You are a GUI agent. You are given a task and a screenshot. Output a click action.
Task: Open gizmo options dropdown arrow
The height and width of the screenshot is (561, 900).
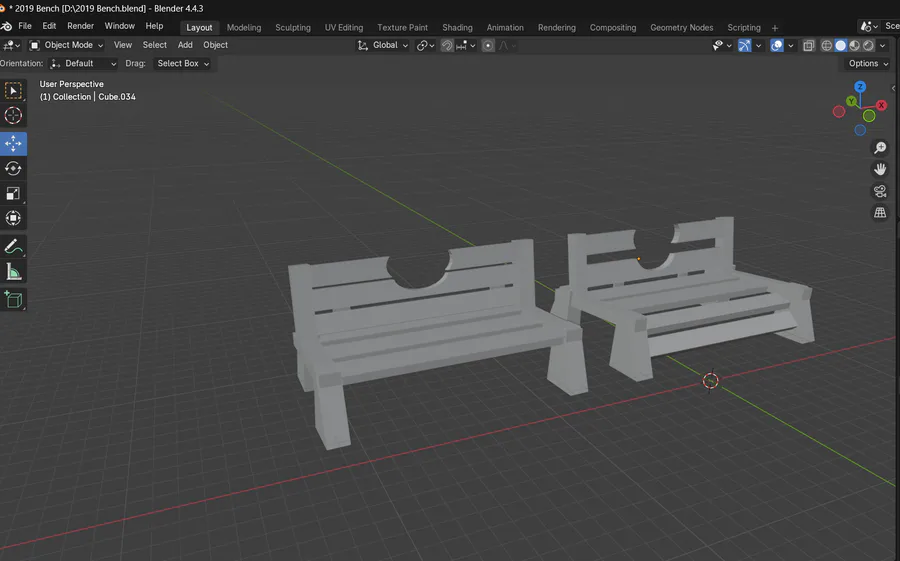coord(758,45)
